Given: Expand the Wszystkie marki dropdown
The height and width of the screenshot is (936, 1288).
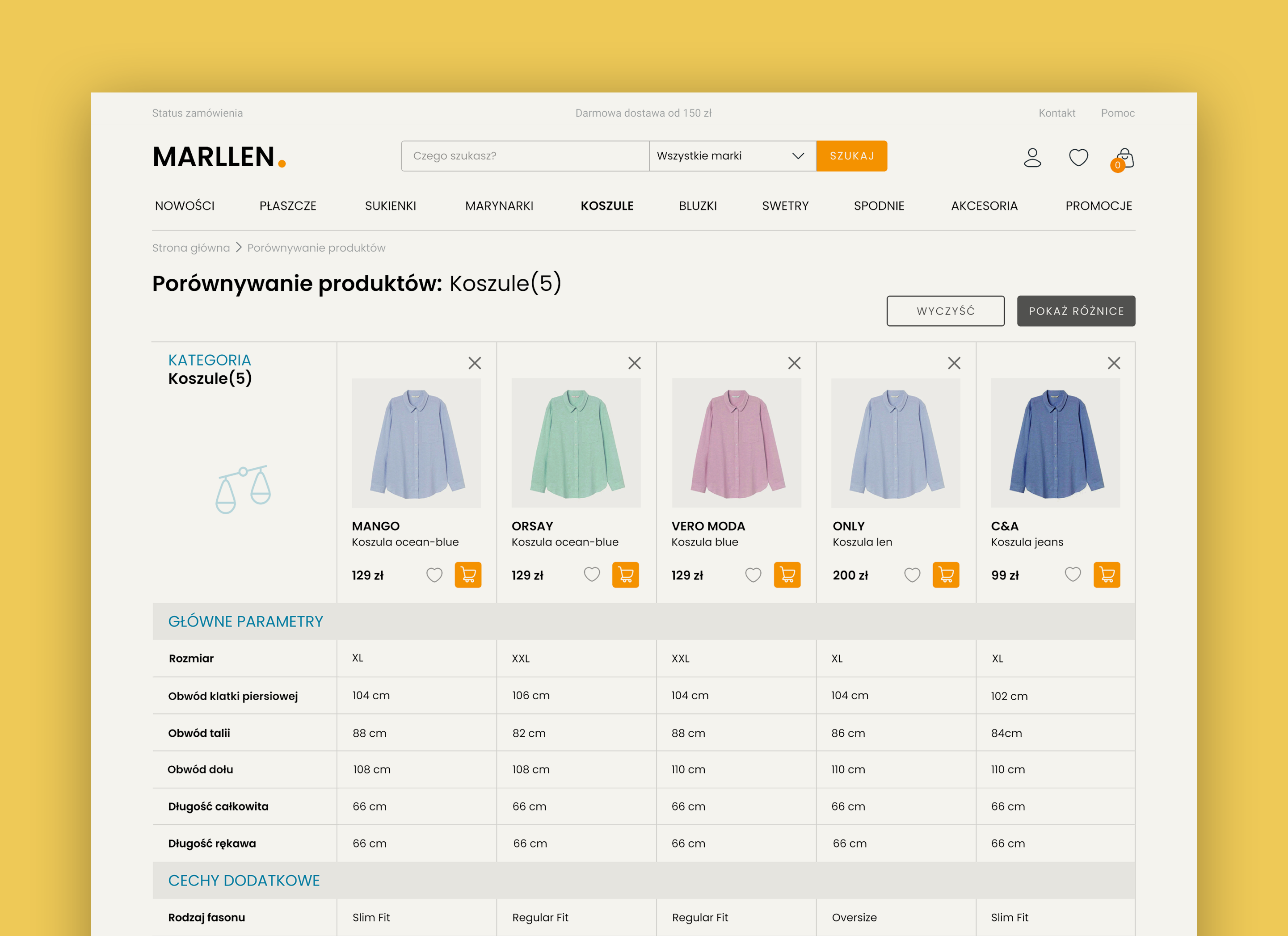Looking at the screenshot, I should pos(732,155).
